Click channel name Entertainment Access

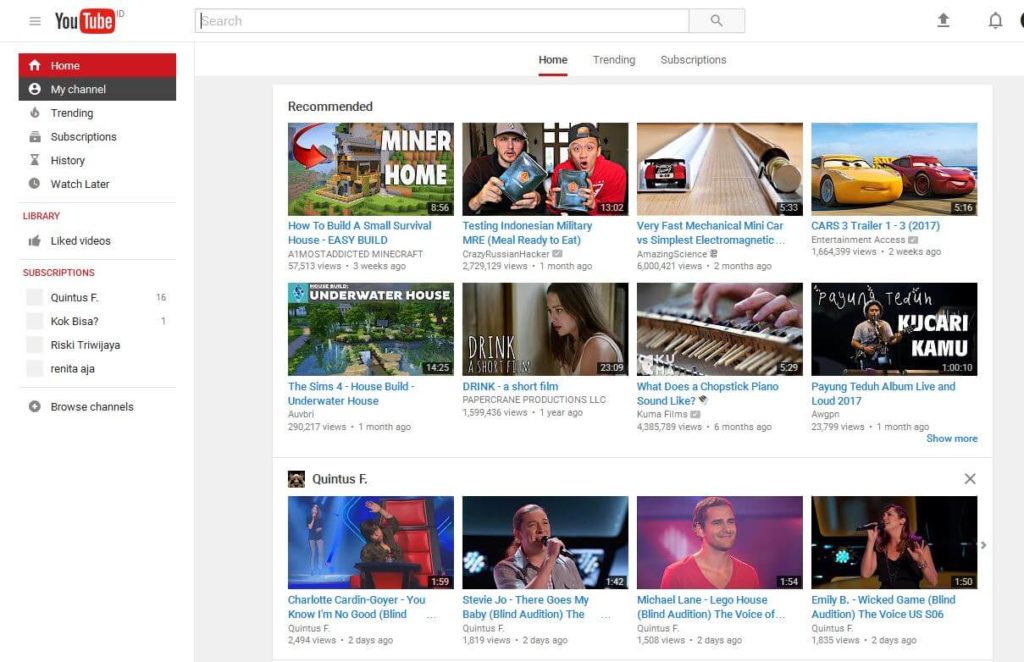click(x=858, y=240)
